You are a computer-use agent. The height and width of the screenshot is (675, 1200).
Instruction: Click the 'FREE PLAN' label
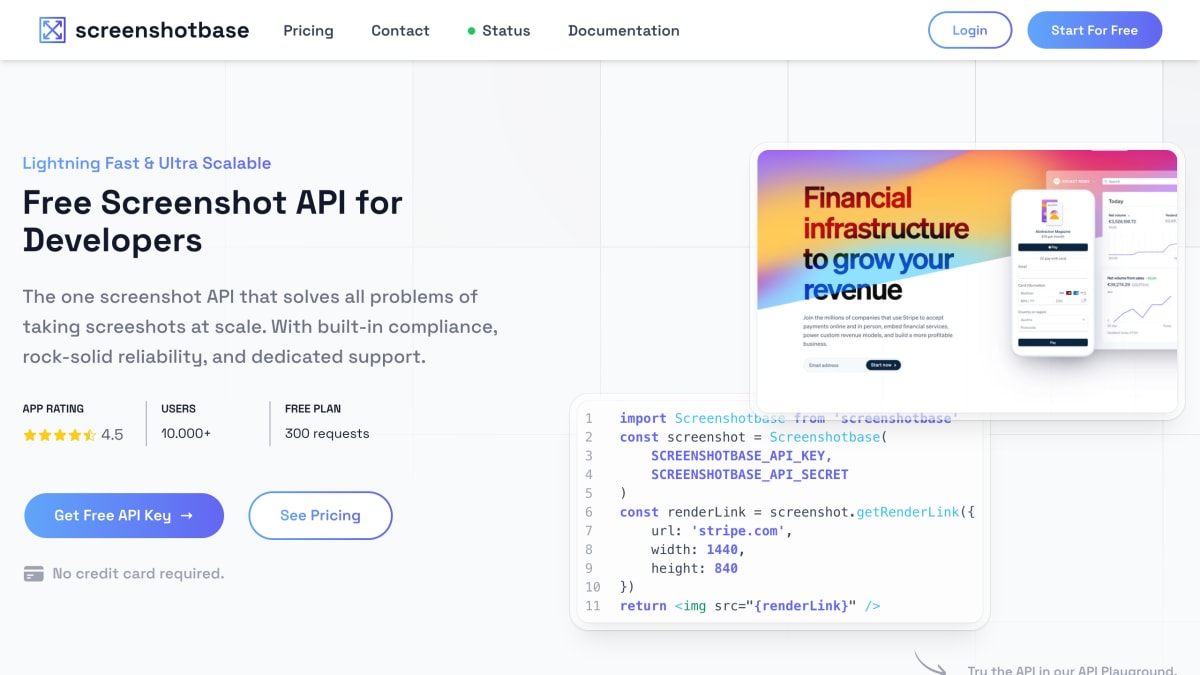(313, 409)
